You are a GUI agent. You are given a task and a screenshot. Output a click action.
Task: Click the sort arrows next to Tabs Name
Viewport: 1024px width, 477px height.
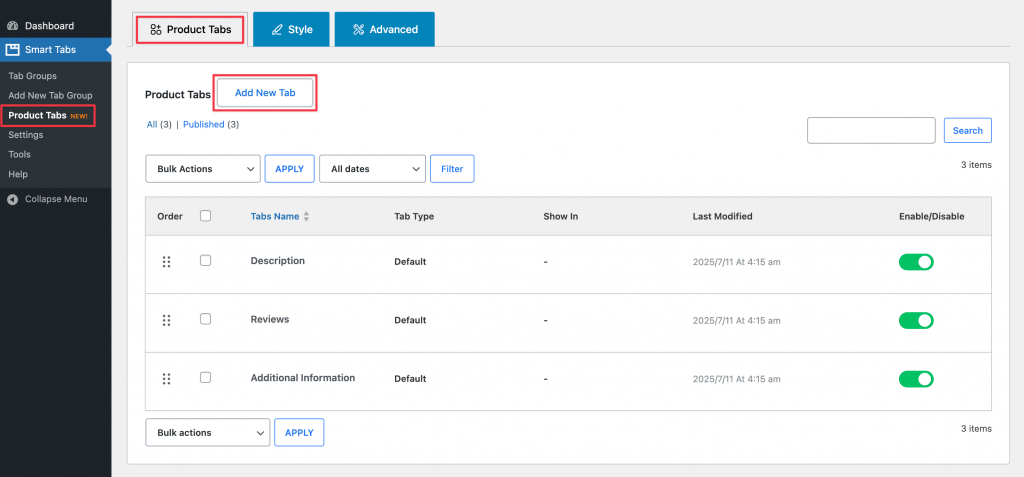pos(306,216)
